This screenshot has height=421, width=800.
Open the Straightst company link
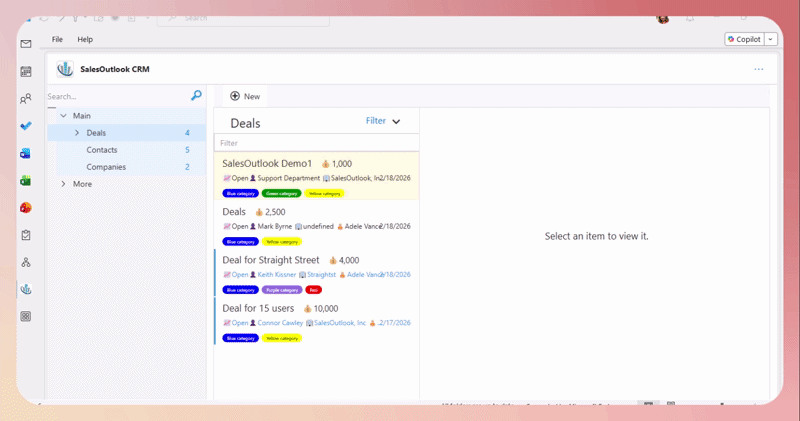321,275
